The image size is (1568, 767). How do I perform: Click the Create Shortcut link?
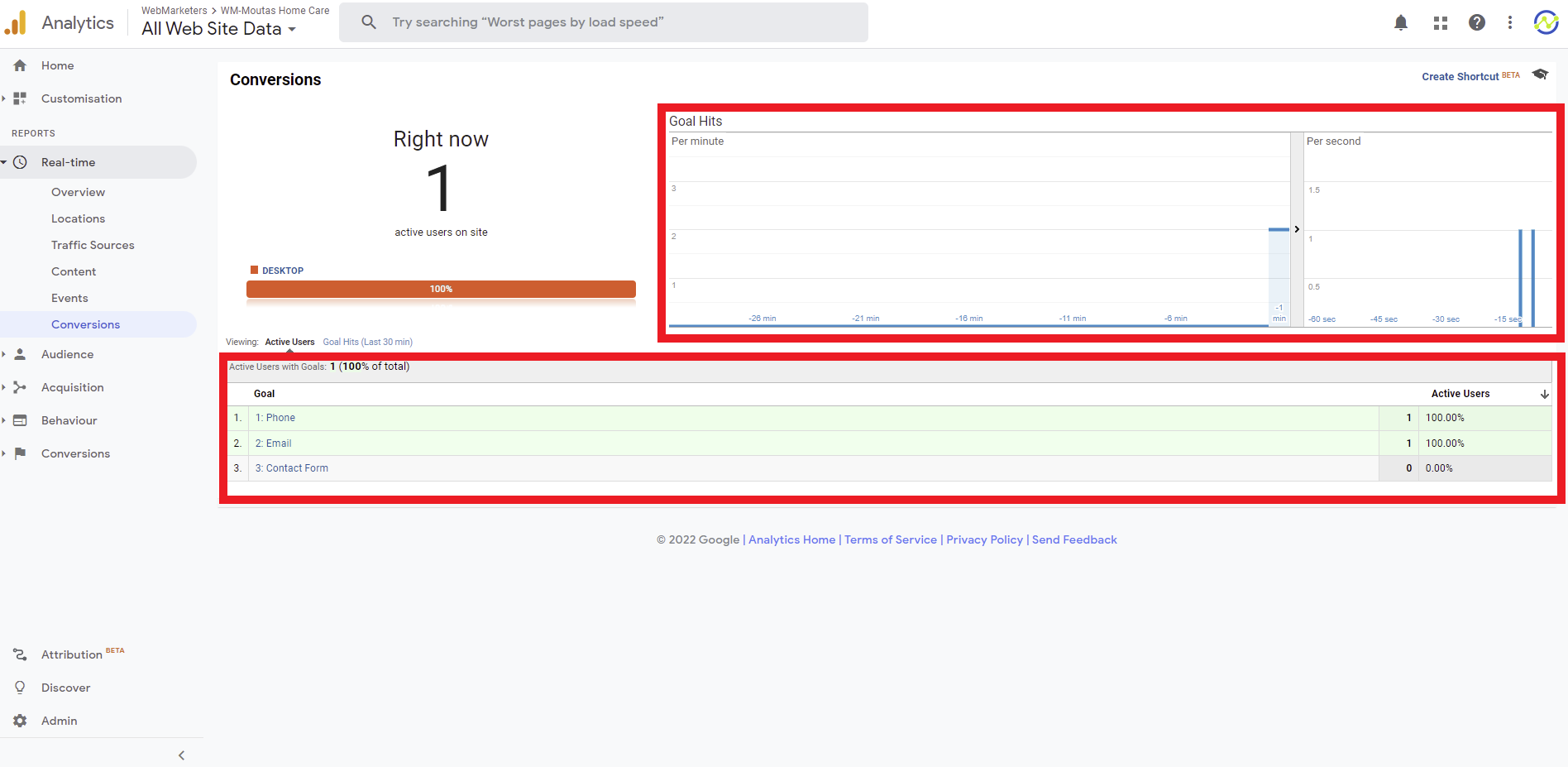1460,76
